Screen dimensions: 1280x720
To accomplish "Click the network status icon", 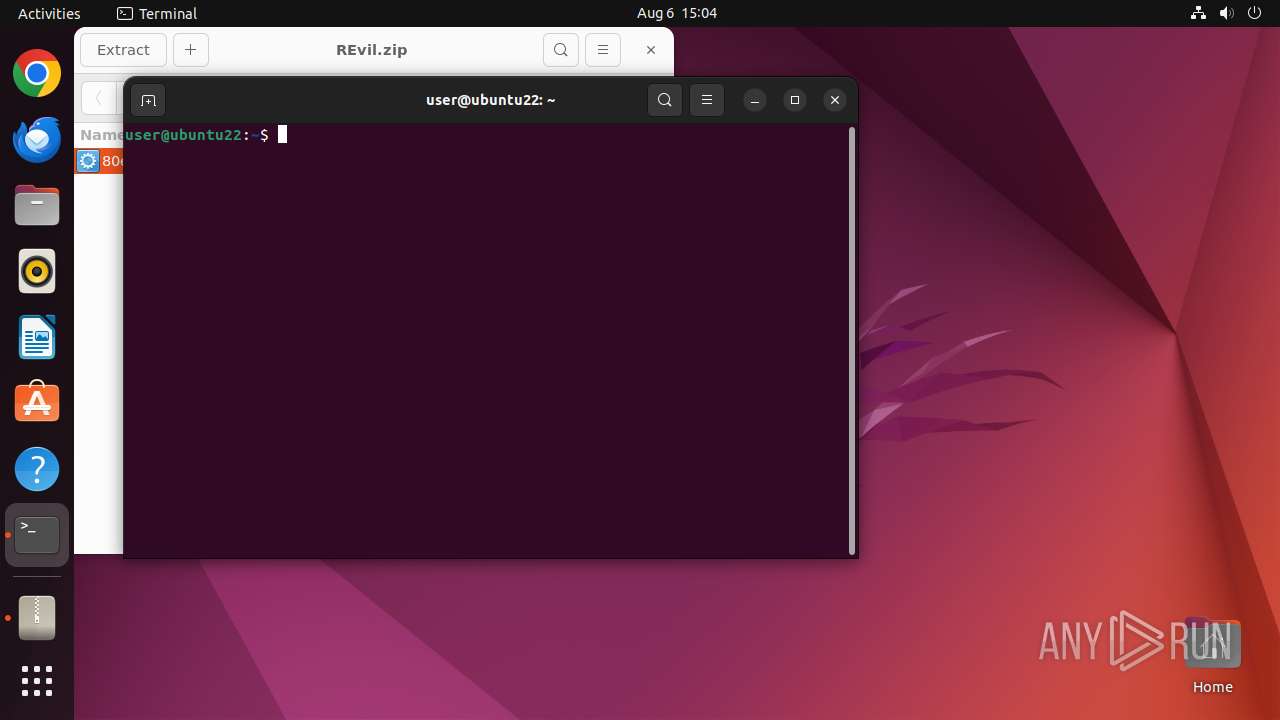I will tap(1199, 13).
